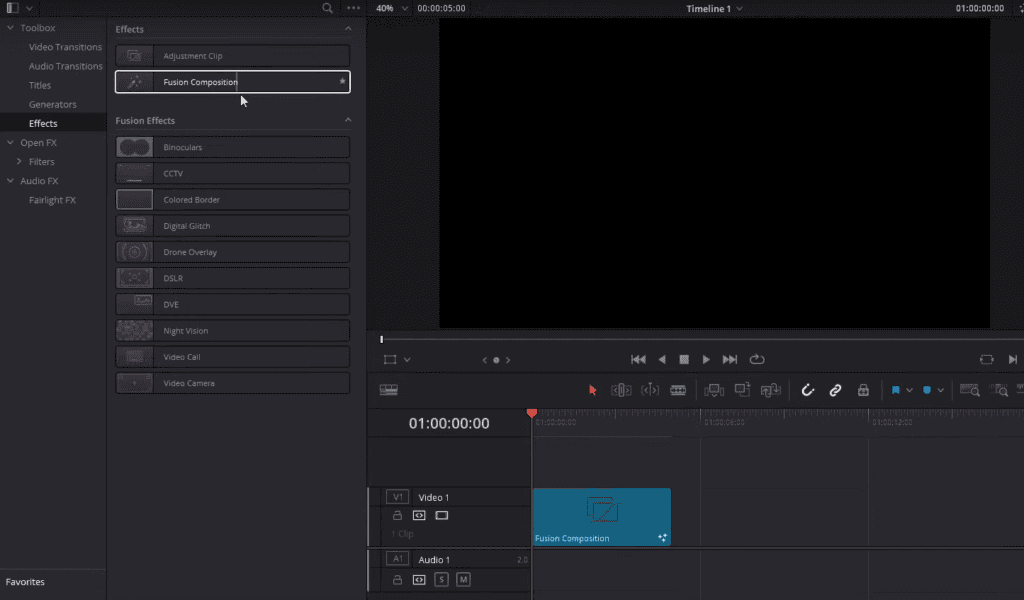Viewport: 1024px width, 600px height.
Task: Open the panel layout dropdown arrow
Action: pos(29,8)
